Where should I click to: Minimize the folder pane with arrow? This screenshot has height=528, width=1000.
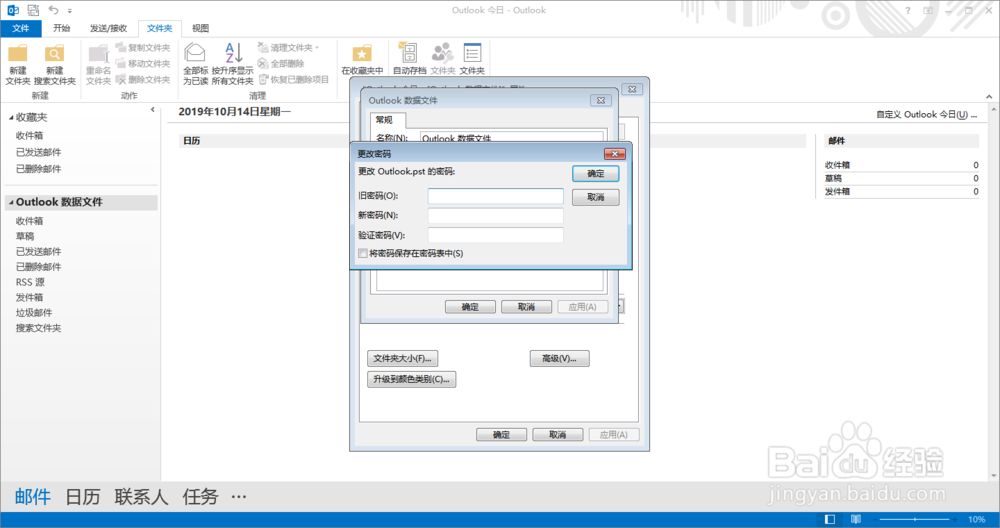(x=152, y=110)
